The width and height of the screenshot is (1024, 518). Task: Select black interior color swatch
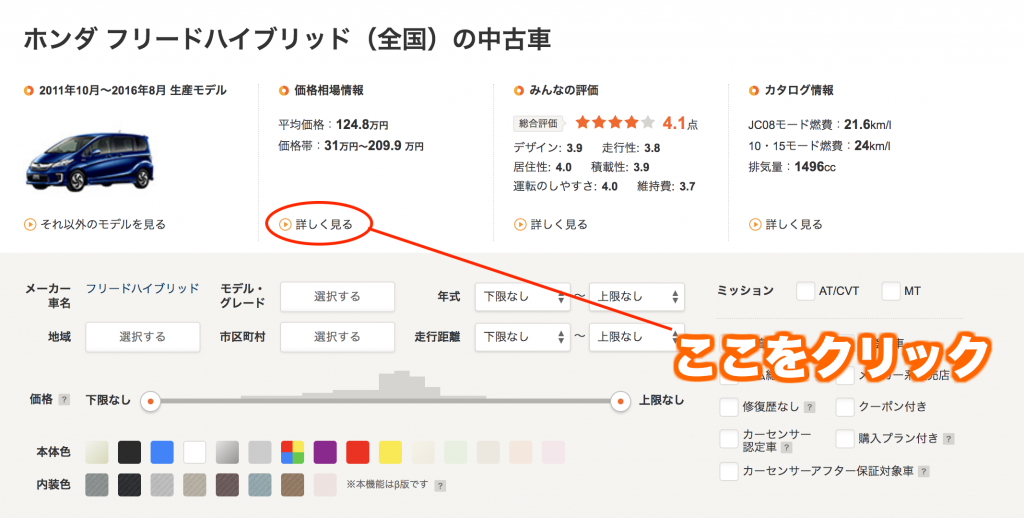click(x=129, y=485)
